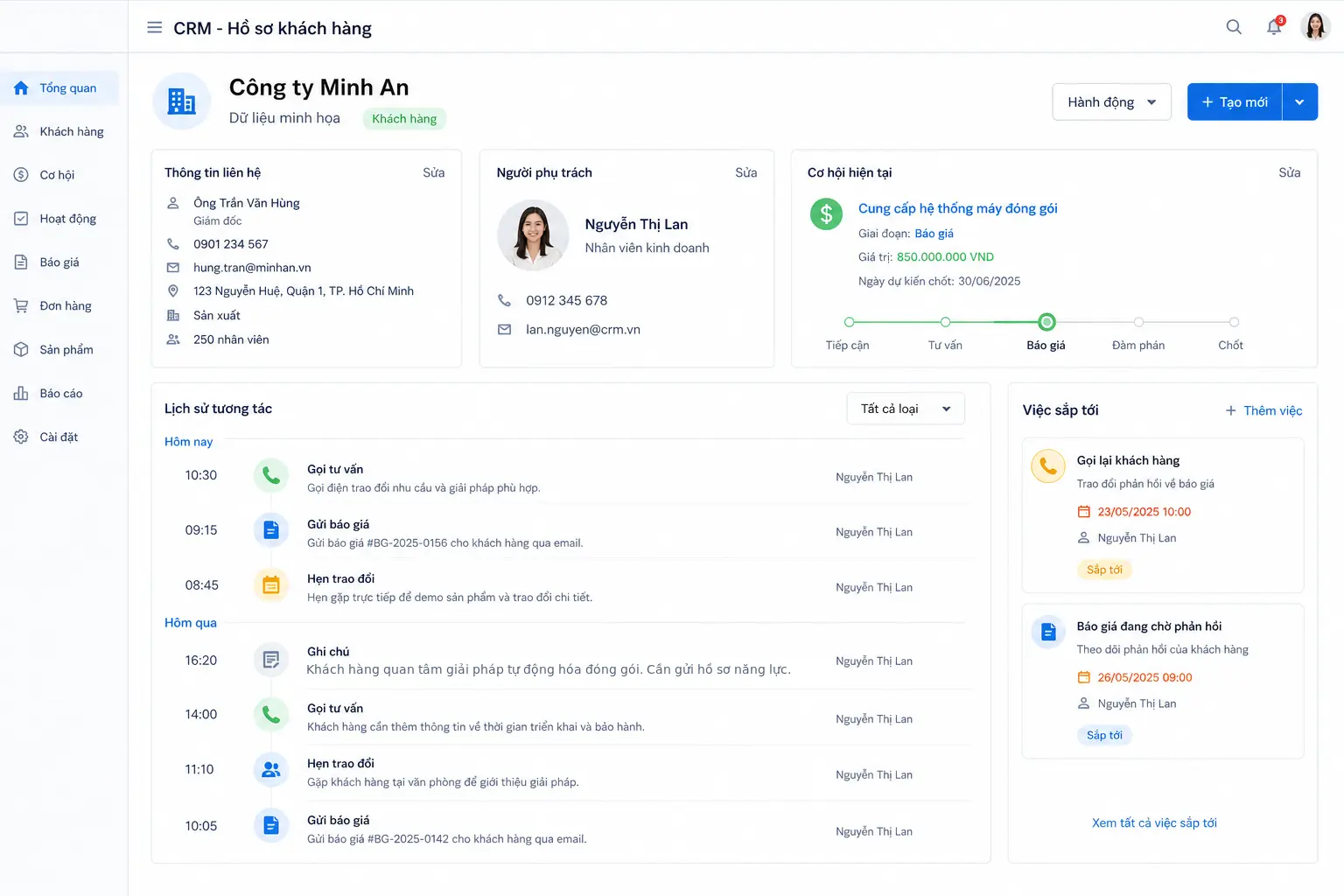Screen dimensions: 1344x896
Task: Click envelope icon beside lan.nguyen@crm.vn
Action: tap(504, 330)
